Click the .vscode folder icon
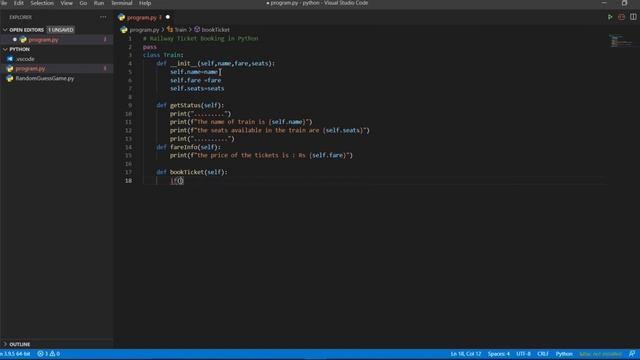The image size is (640, 360). [10, 59]
